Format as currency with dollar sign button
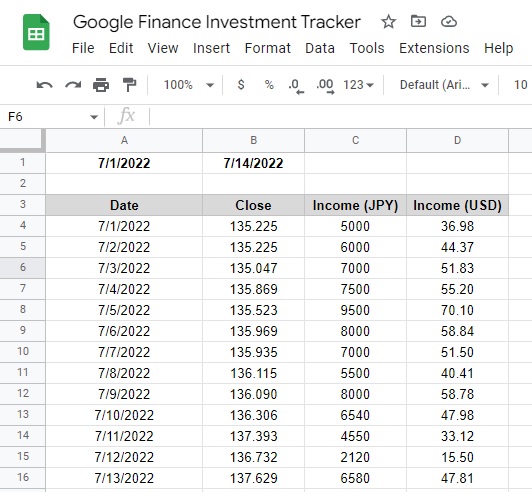Screen dimensions: 532x492 (241, 85)
